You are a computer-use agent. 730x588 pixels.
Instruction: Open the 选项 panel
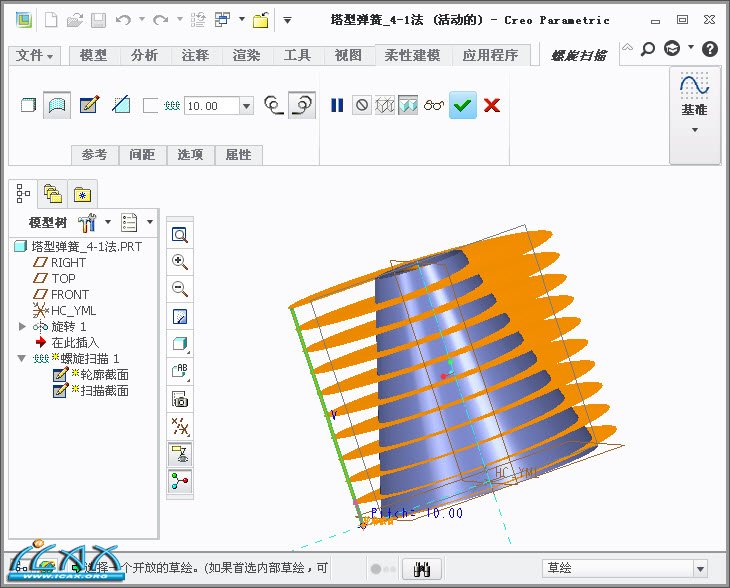[190, 155]
